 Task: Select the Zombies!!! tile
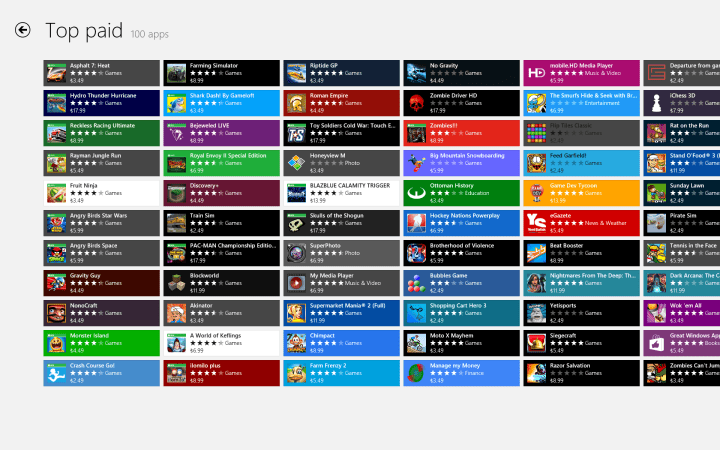click(461, 133)
